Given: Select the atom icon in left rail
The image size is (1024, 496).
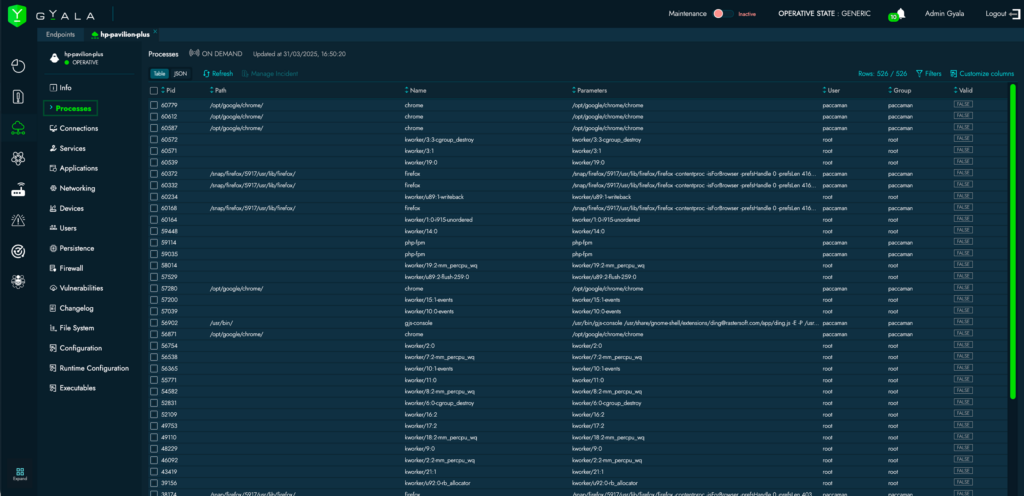Looking at the screenshot, I should [18, 158].
